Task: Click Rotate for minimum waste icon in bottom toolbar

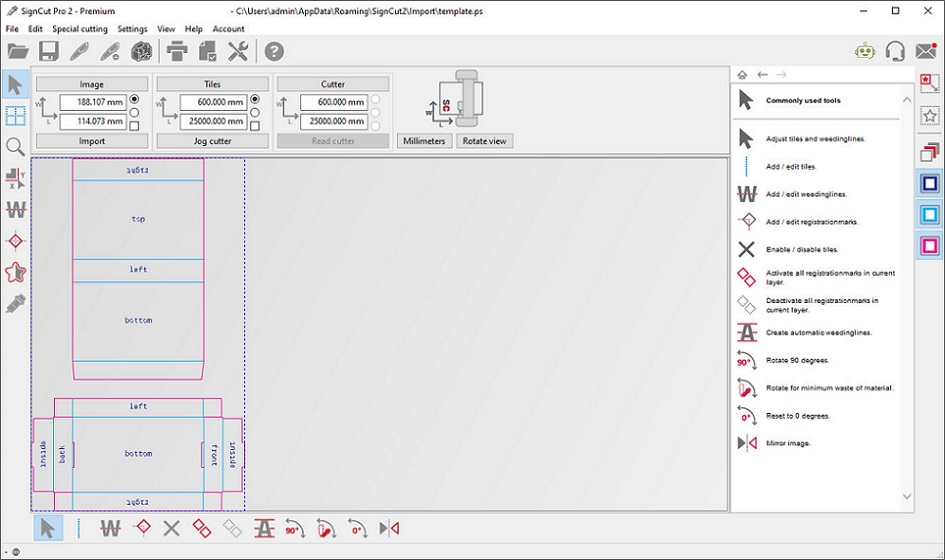Action: (326, 529)
